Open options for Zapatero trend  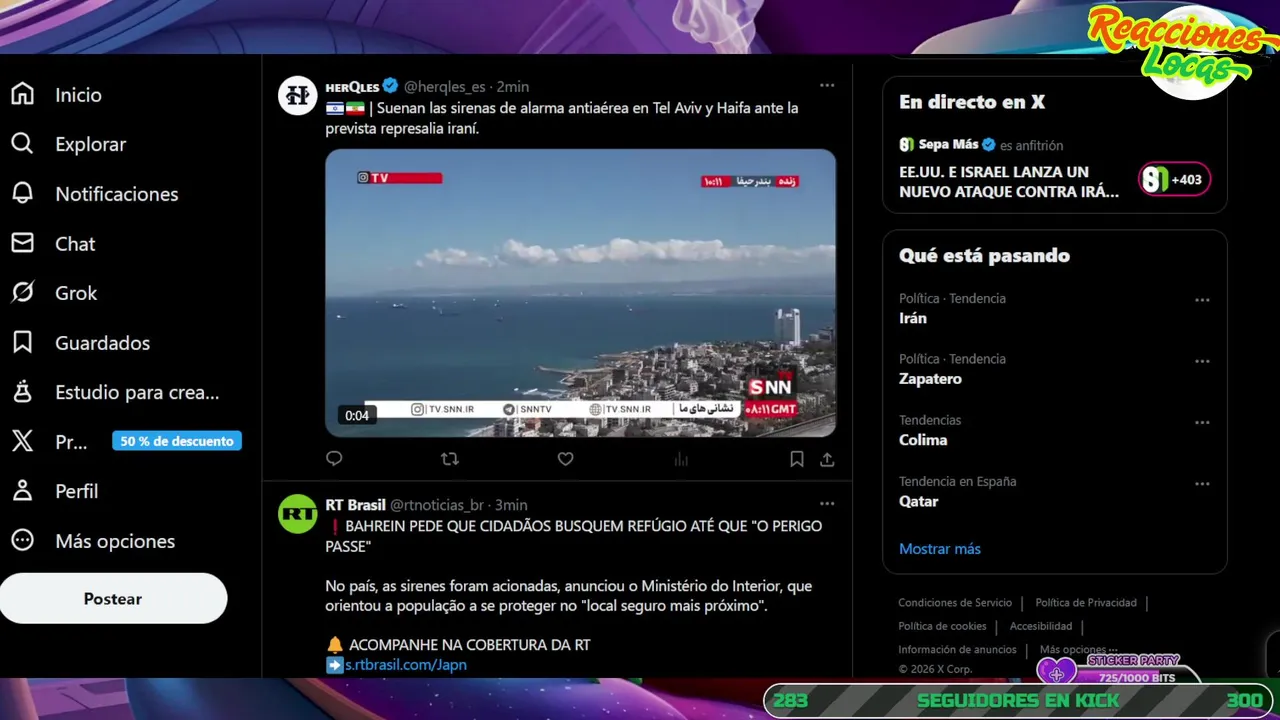[x=1202, y=361]
